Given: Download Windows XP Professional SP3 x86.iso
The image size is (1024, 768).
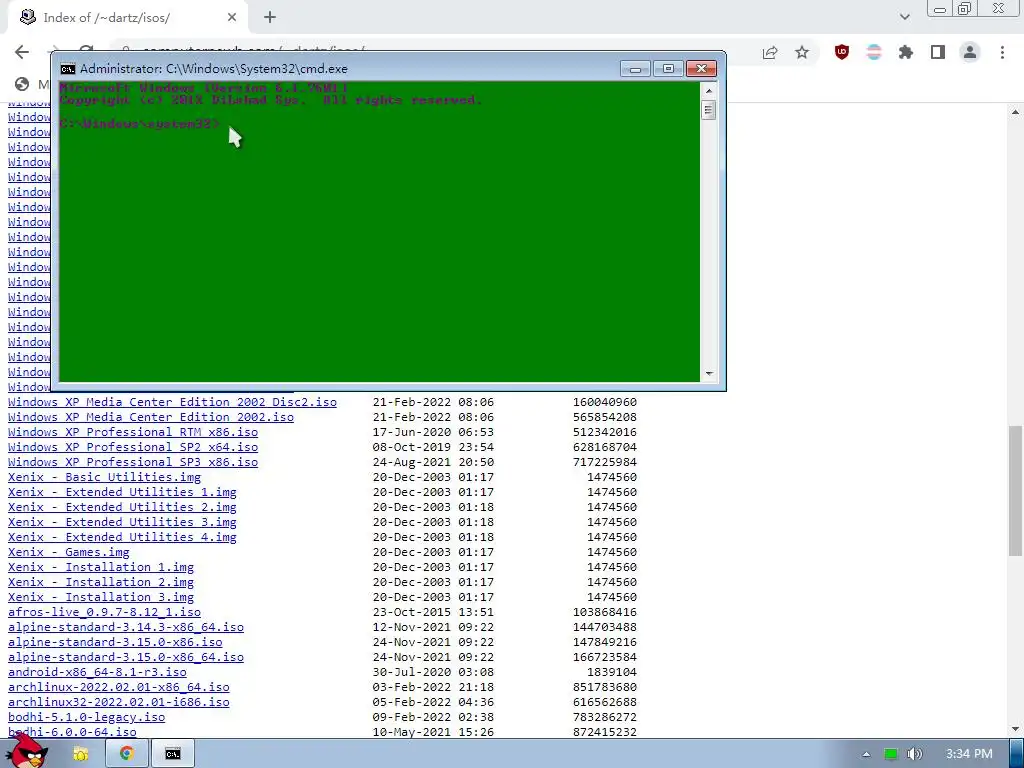Looking at the screenshot, I should click(133, 462).
